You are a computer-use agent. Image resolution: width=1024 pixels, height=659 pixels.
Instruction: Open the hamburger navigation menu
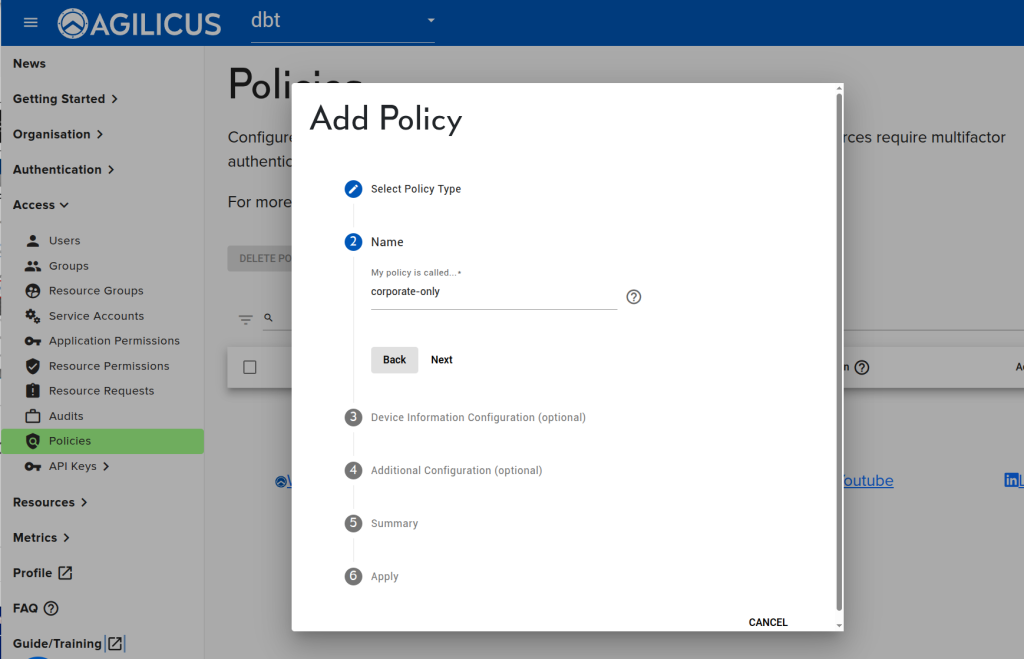tap(29, 23)
